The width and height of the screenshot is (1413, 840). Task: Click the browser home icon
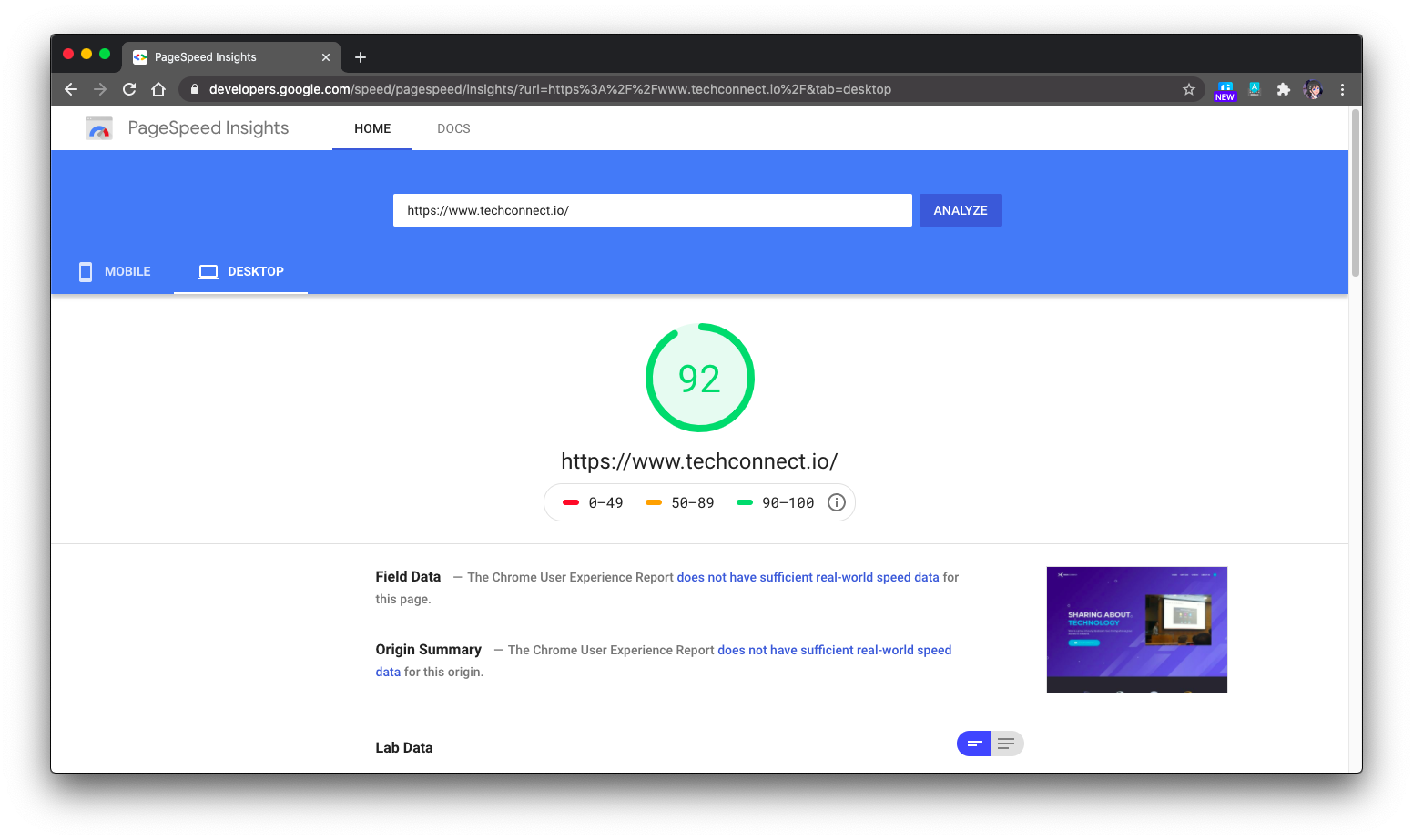pos(158,88)
